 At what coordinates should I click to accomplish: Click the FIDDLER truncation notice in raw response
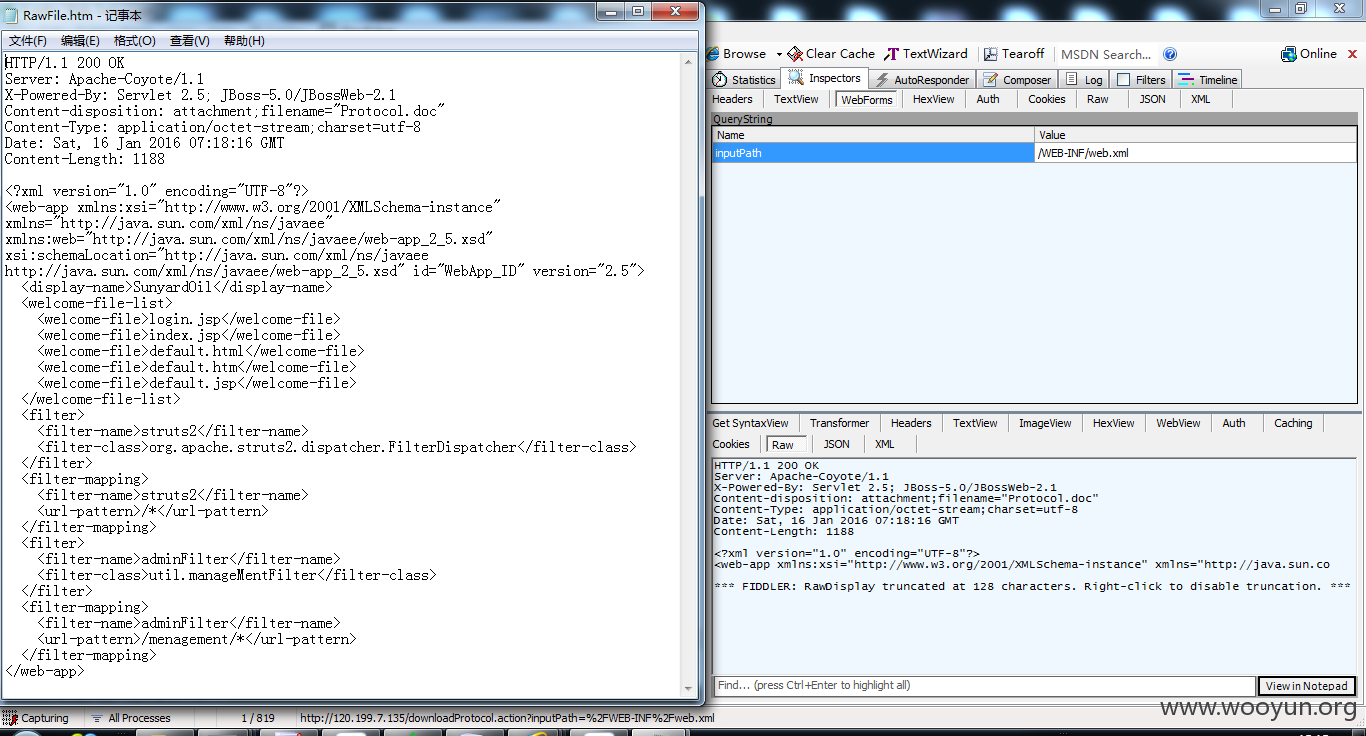pos(1032,586)
